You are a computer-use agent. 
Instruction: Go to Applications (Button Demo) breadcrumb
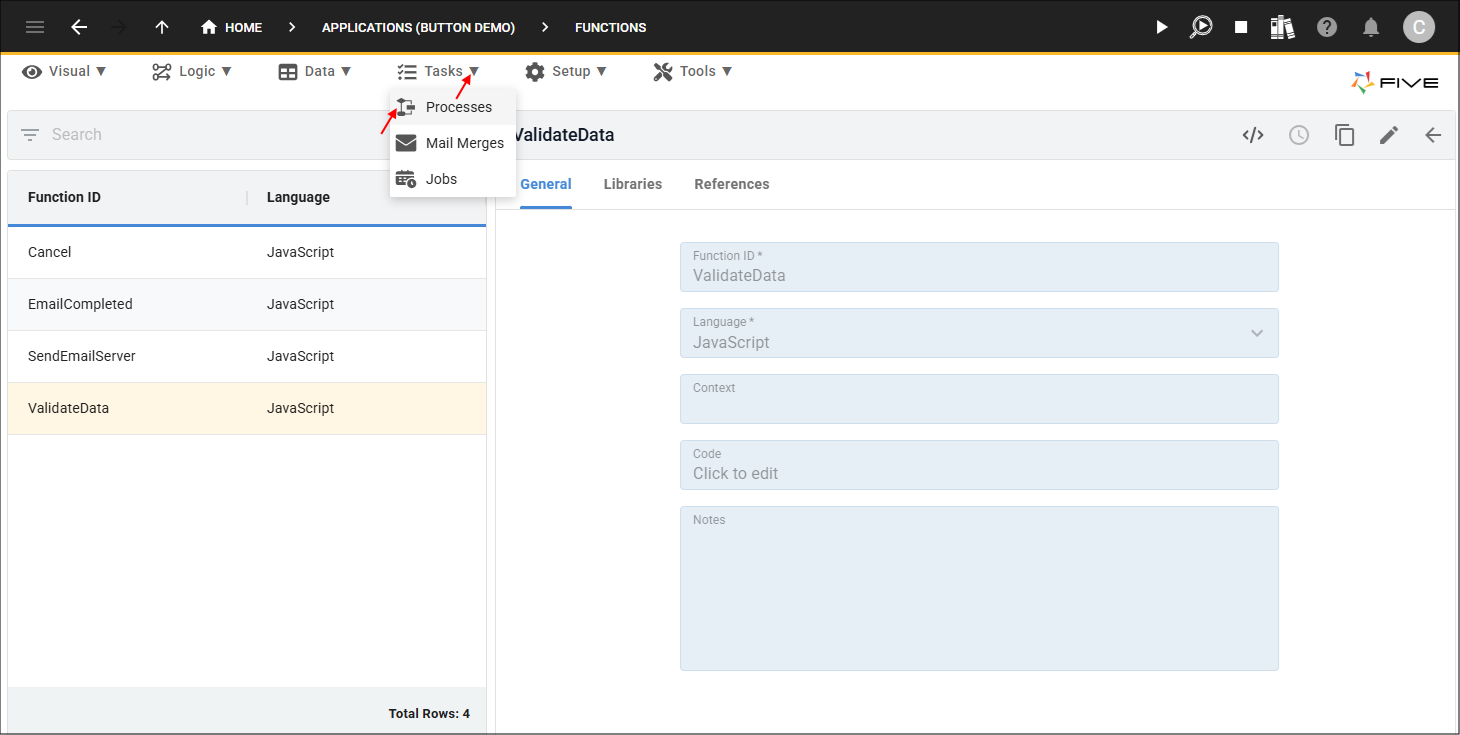tap(418, 27)
